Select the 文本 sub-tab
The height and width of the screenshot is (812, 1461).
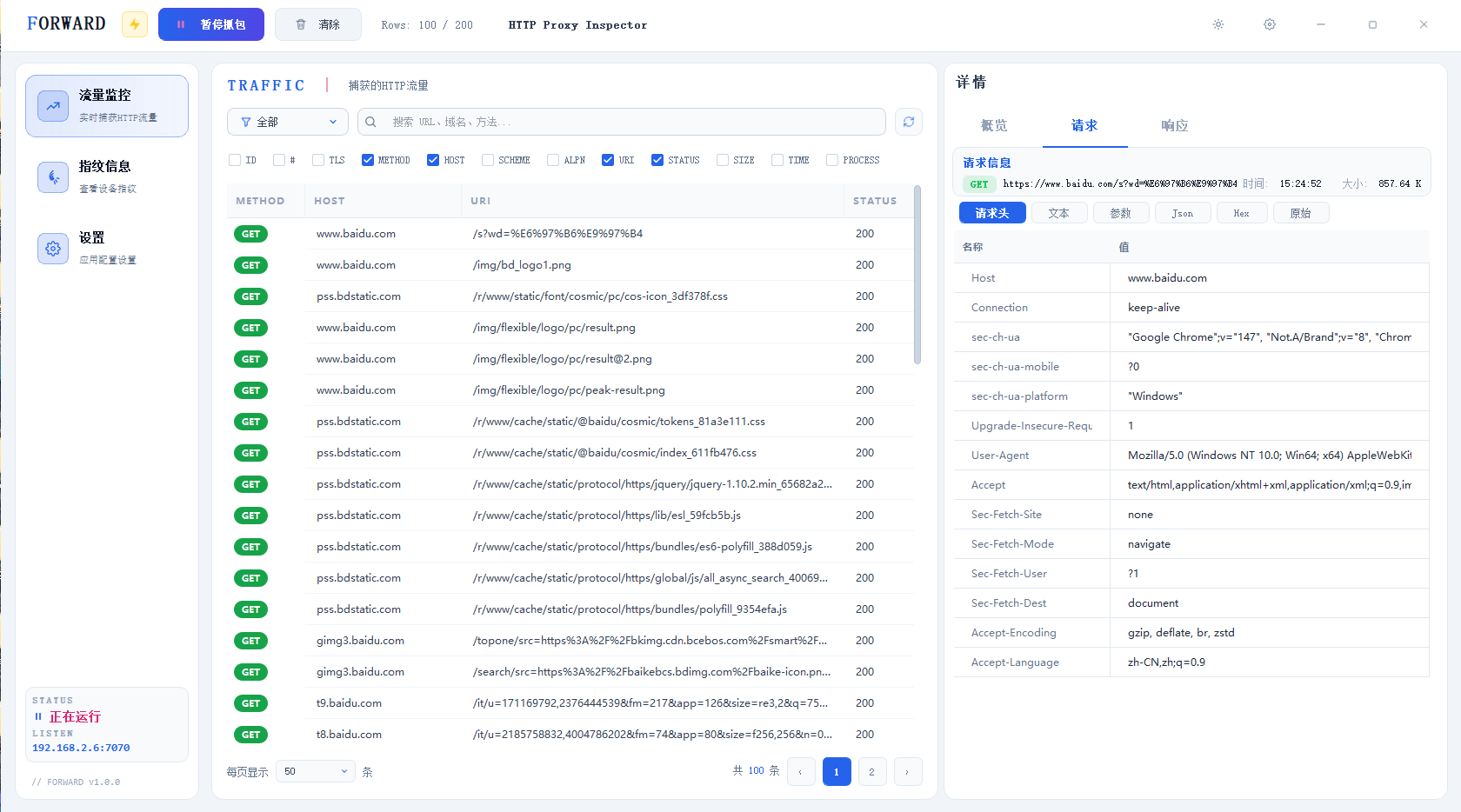1059,213
